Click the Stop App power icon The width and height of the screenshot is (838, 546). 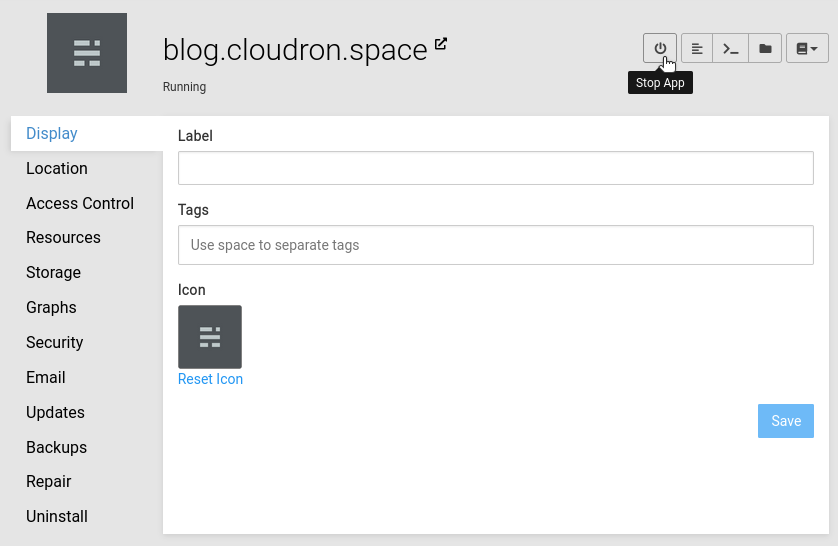tap(660, 48)
